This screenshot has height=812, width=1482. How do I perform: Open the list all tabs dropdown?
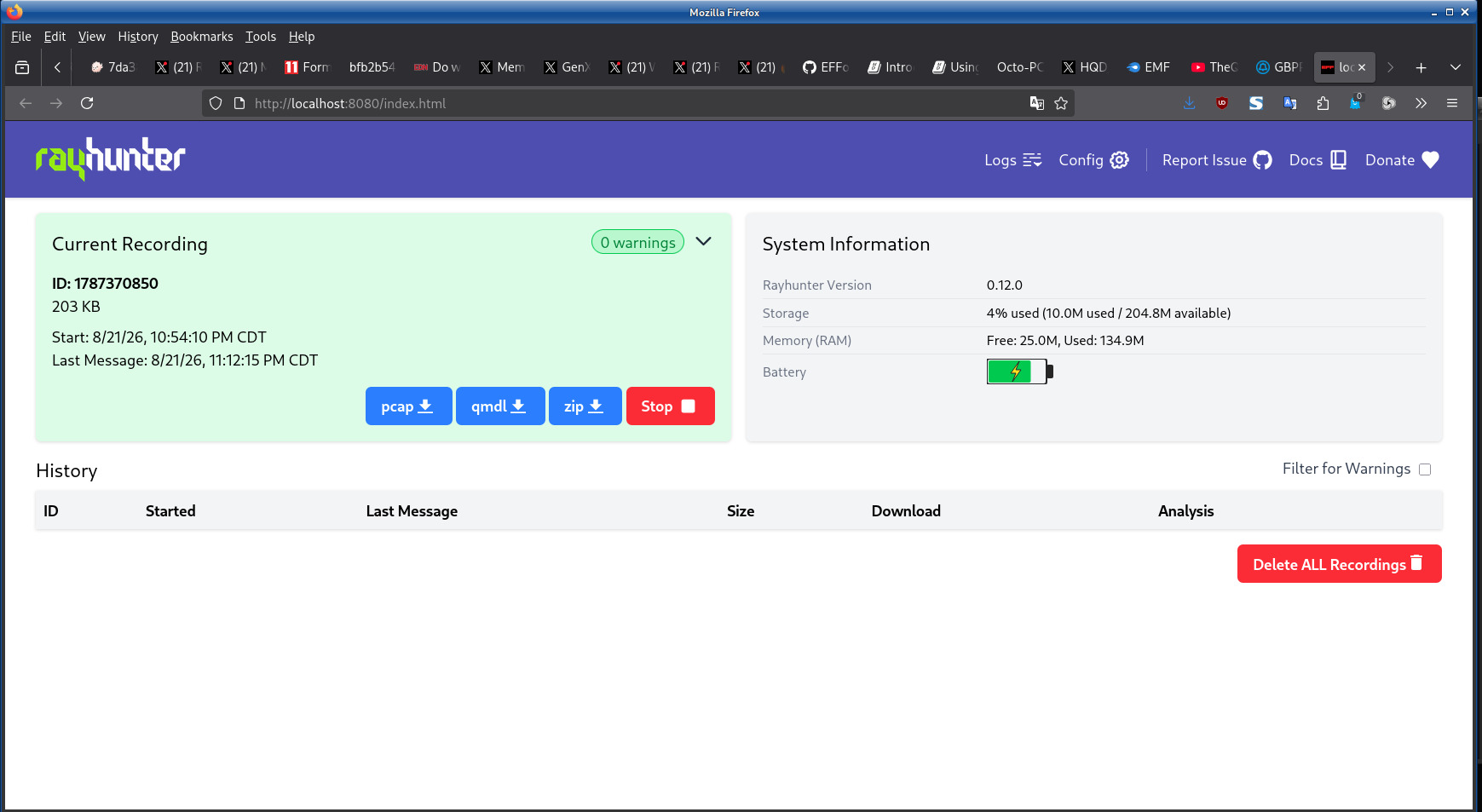coord(1455,67)
